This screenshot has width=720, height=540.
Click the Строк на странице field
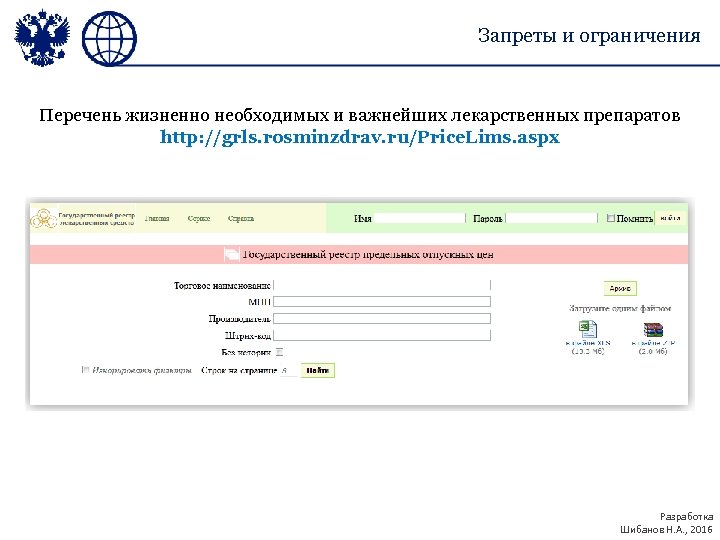289,371
